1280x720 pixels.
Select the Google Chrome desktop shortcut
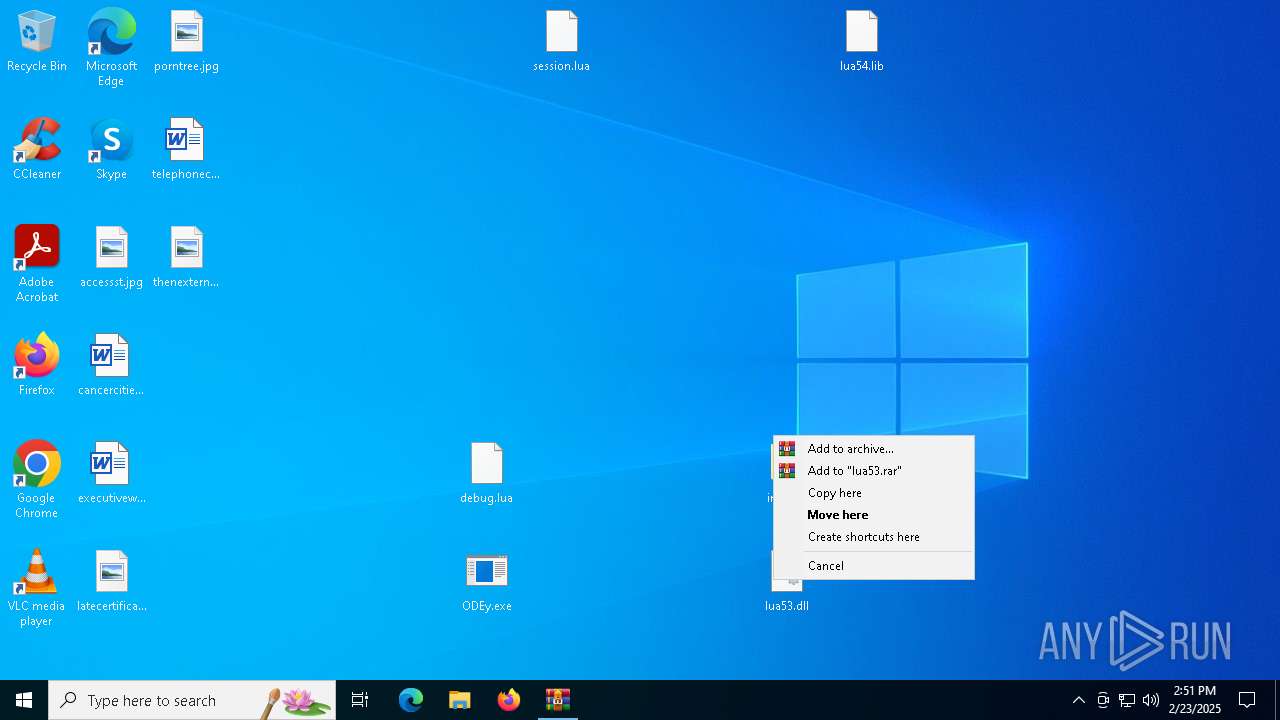click(x=37, y=480)
